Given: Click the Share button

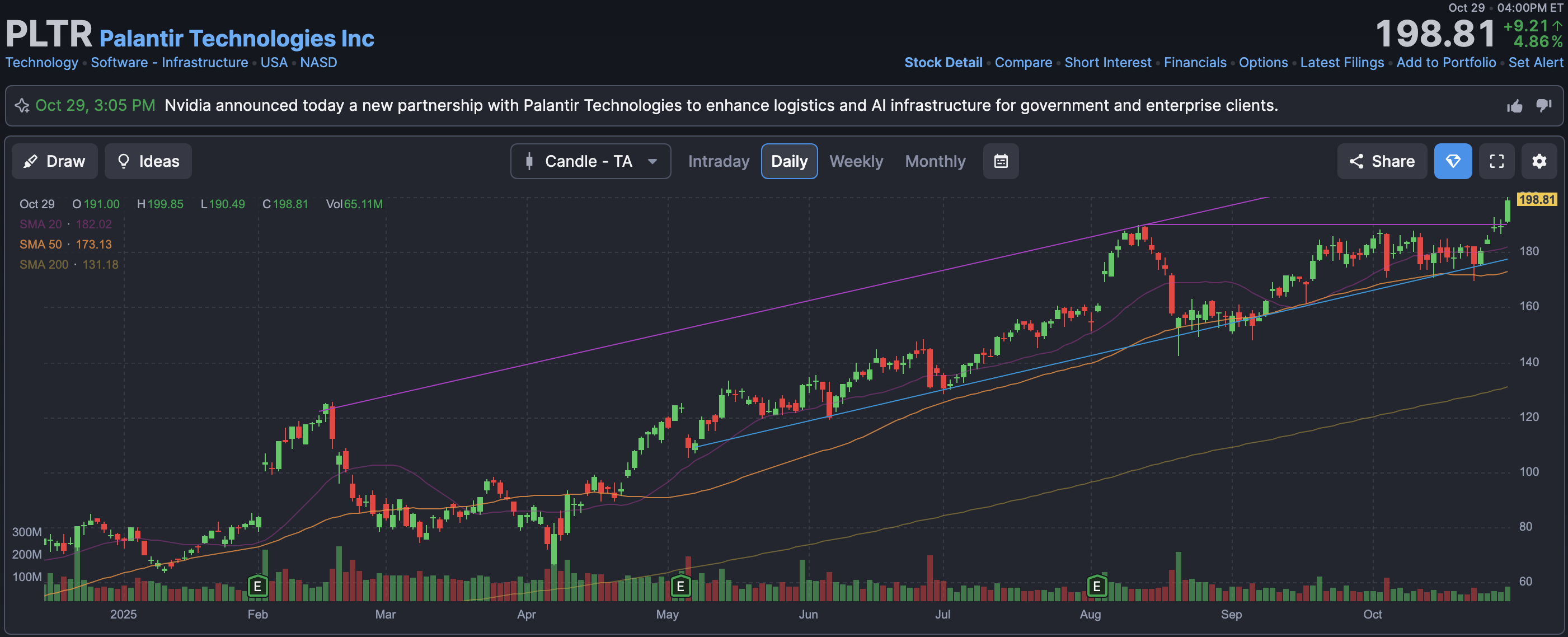Looking at the screenshot, I should click(x=1381, y=161).
